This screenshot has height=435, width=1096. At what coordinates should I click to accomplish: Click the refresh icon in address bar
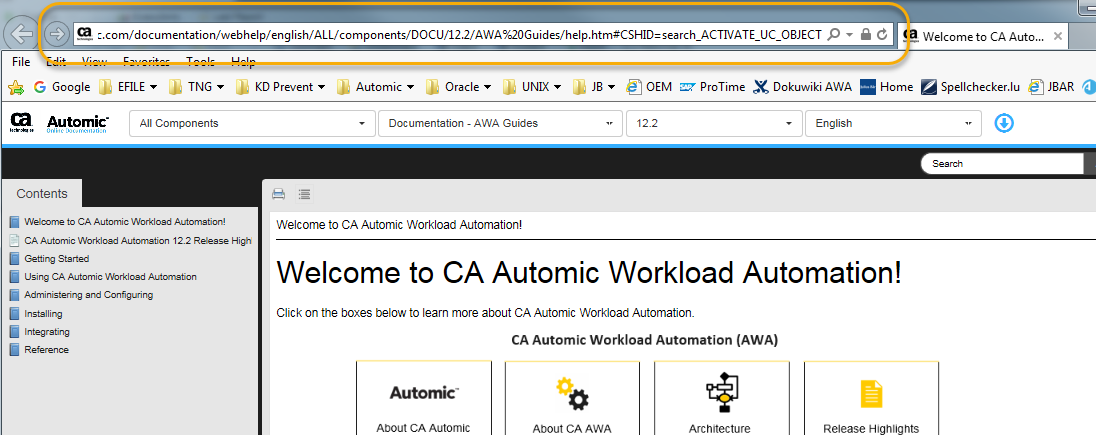[882, 34]
